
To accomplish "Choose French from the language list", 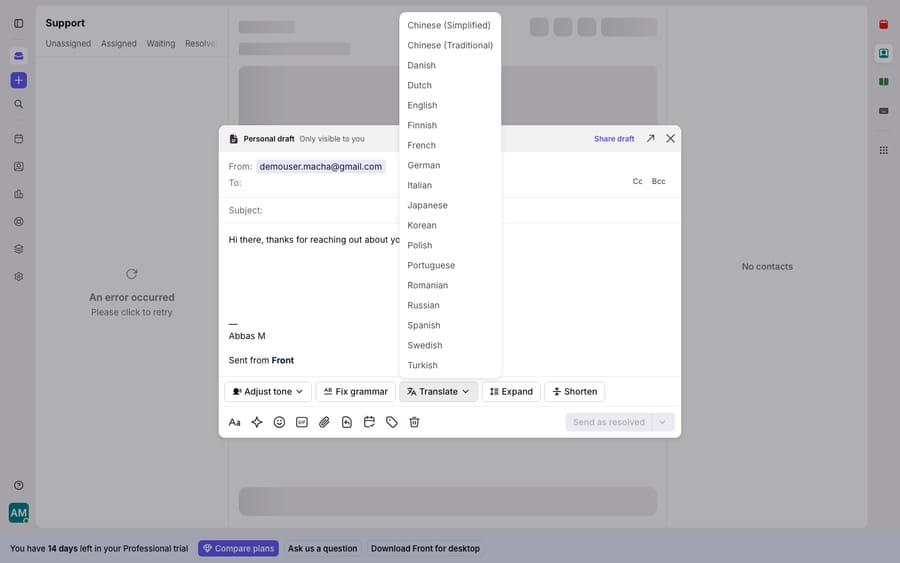I will point(450,145).
